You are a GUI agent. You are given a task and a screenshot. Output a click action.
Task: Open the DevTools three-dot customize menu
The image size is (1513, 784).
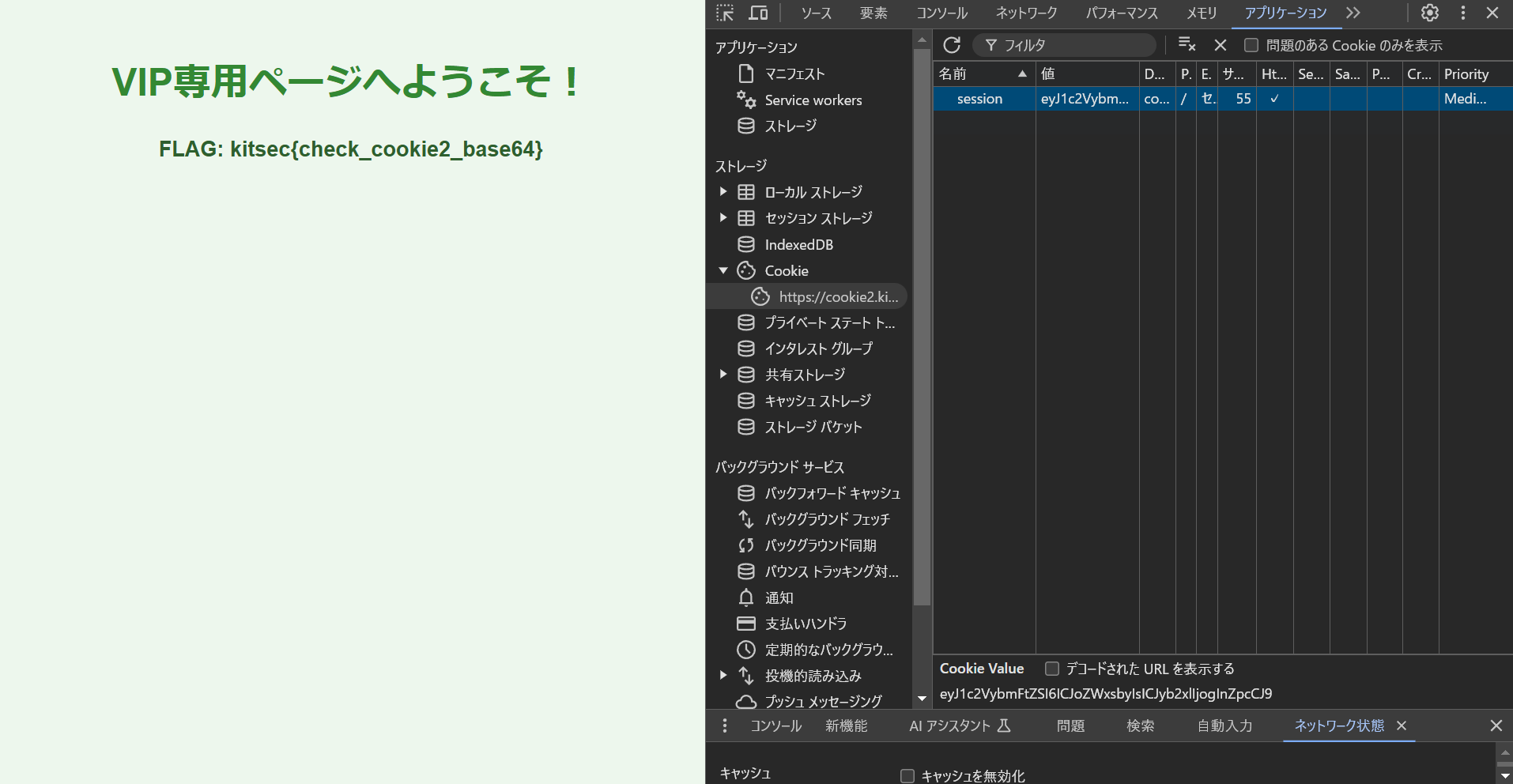(x=1463, y=13)
